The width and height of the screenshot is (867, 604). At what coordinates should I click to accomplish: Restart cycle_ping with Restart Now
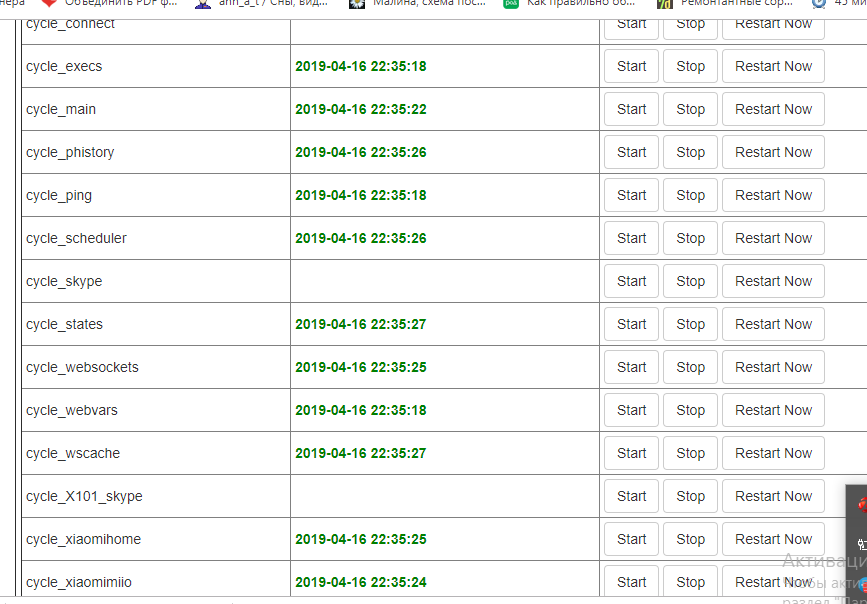(x=773, y=195)
